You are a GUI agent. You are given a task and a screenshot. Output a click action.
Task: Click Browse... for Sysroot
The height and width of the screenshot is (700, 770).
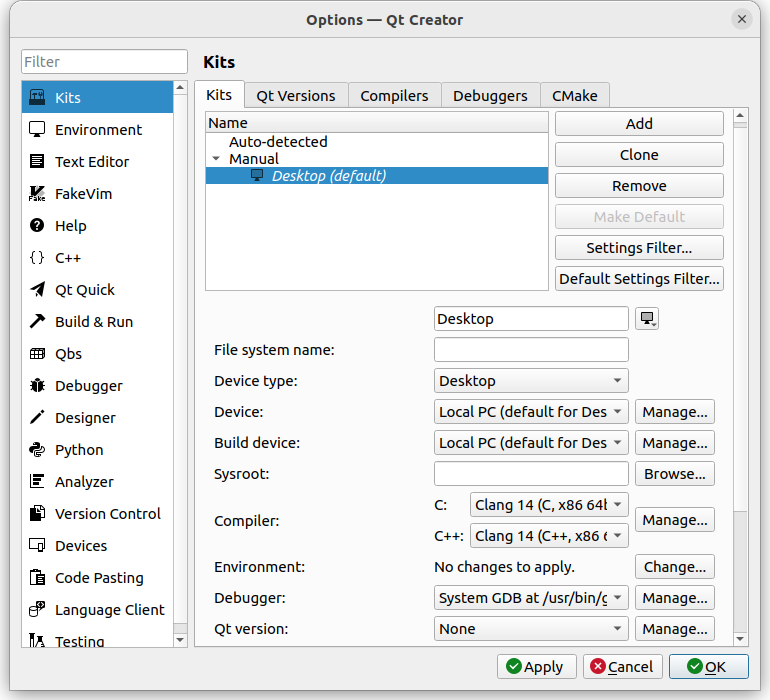(675, 474)
